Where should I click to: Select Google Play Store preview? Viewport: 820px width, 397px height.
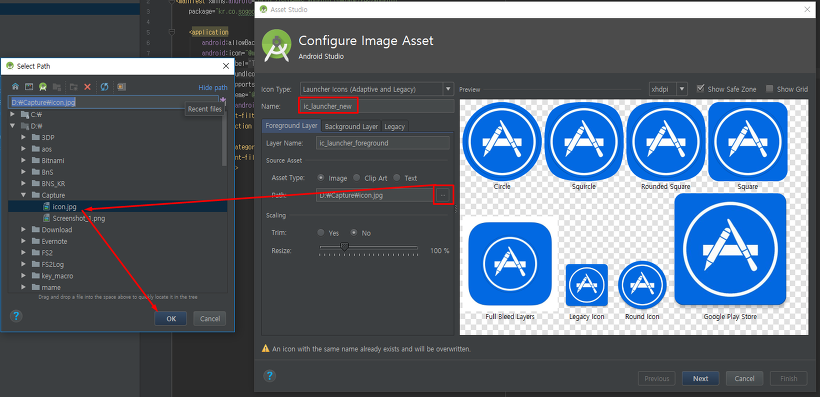point(730,249)
